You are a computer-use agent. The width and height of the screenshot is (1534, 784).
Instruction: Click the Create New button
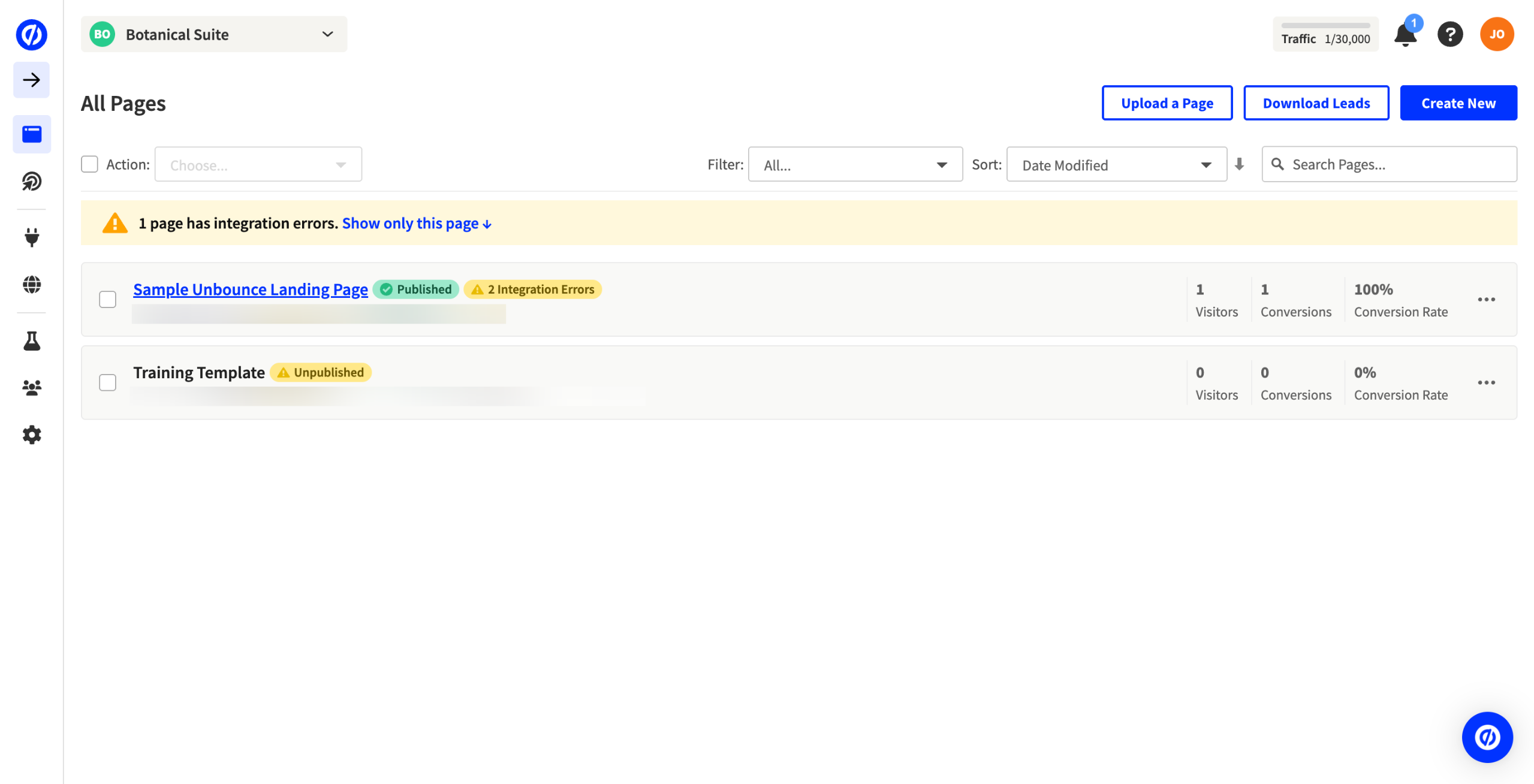point(1458,103)
